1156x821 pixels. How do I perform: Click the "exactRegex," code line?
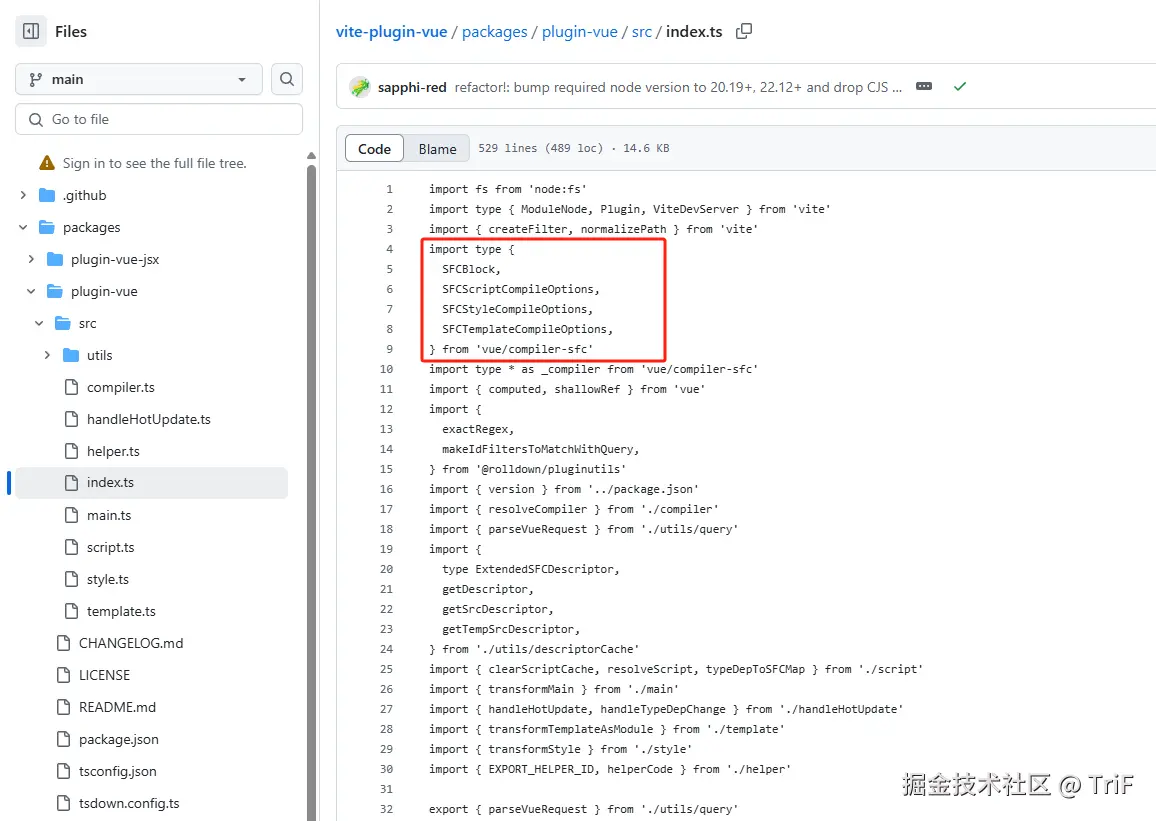pyautogui.click(x=478, y=429)
